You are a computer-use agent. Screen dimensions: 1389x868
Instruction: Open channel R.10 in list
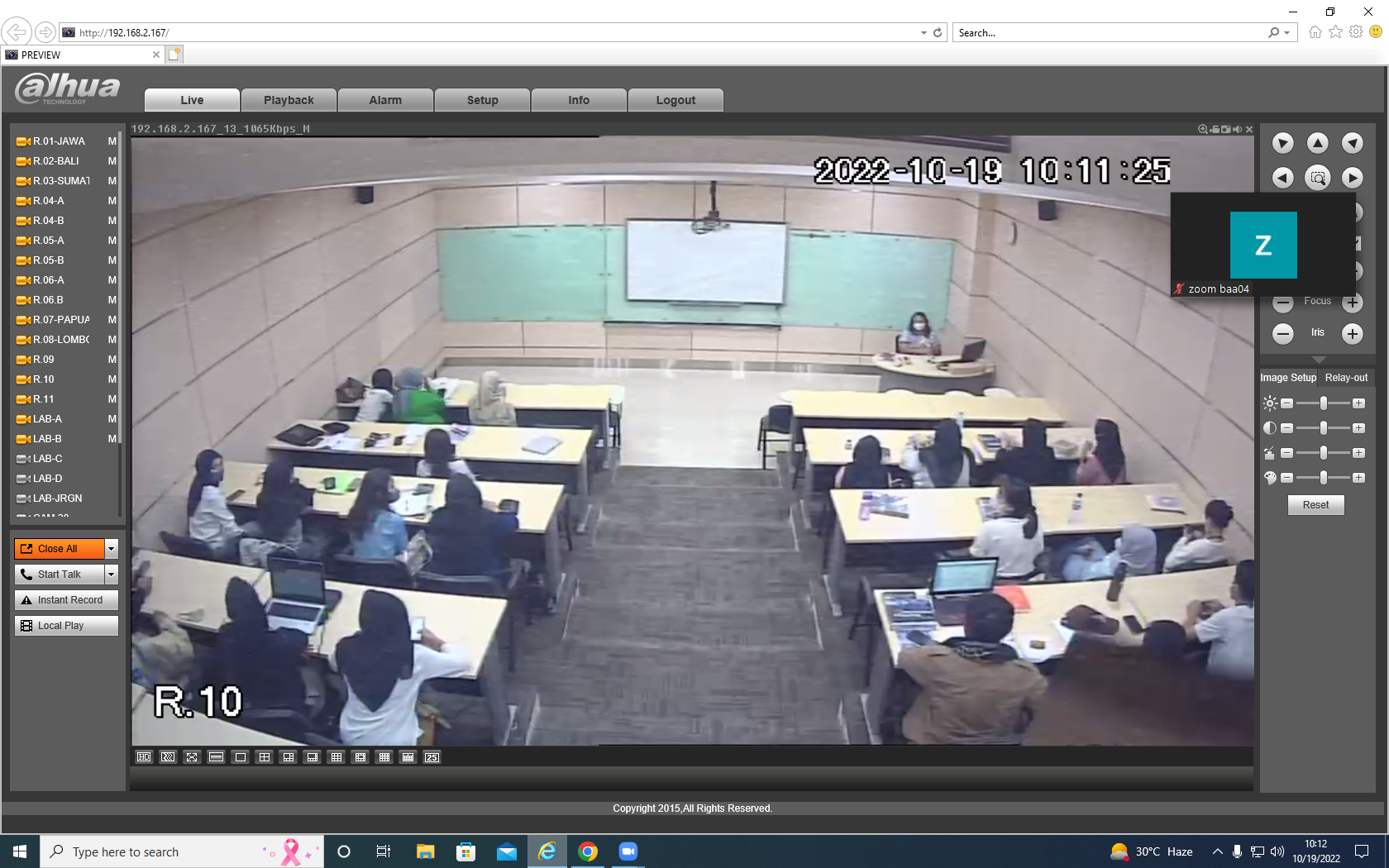[43, 379]
